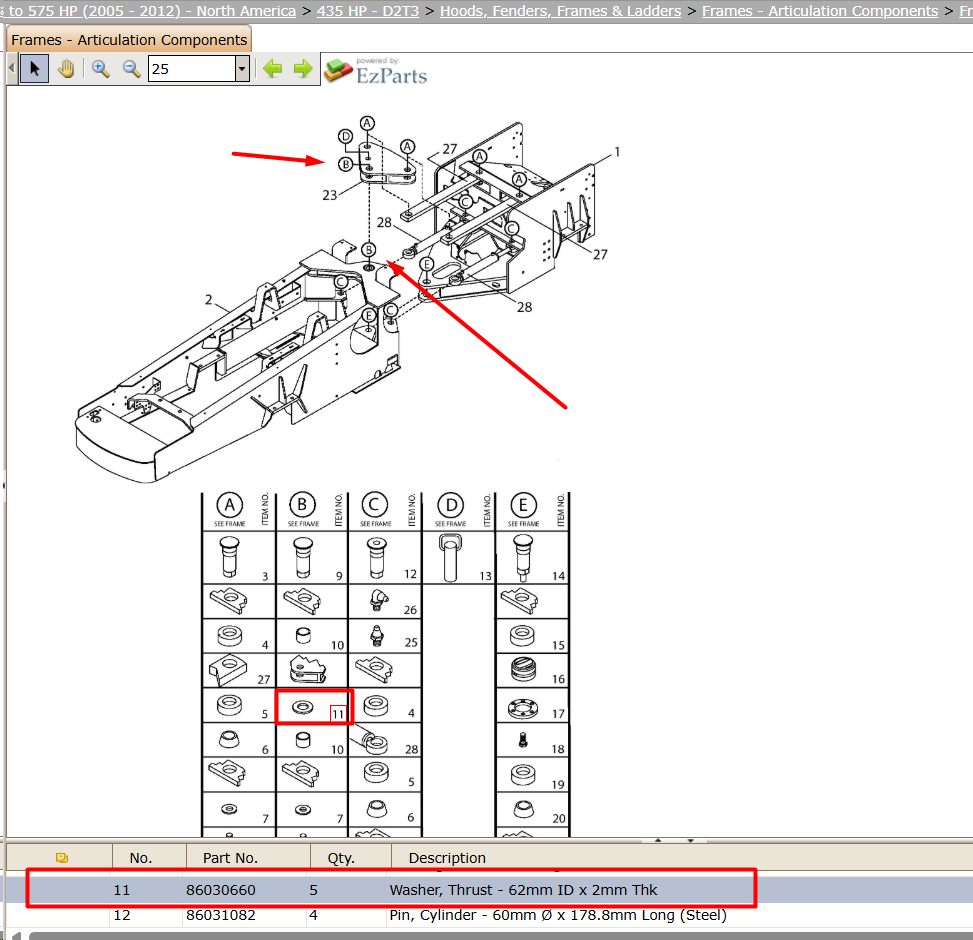Click item 28 cylinder end in column C
Viewport: 973px width, 940px height.
point(370,738)
